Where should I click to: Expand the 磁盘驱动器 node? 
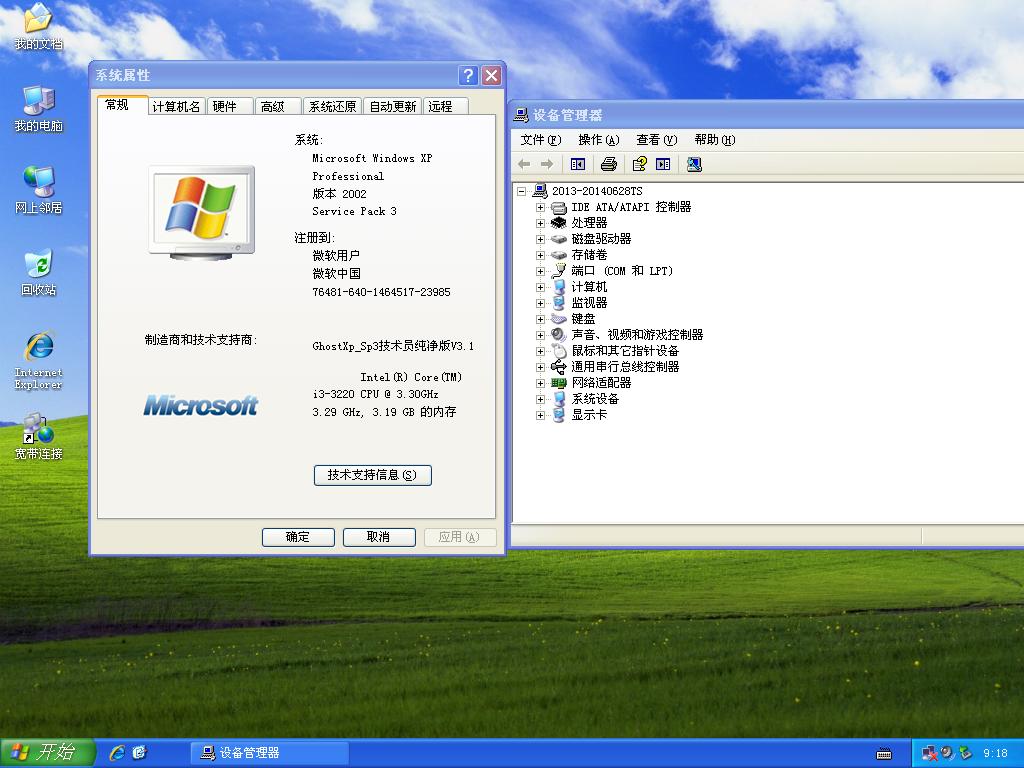pos(540,239)
